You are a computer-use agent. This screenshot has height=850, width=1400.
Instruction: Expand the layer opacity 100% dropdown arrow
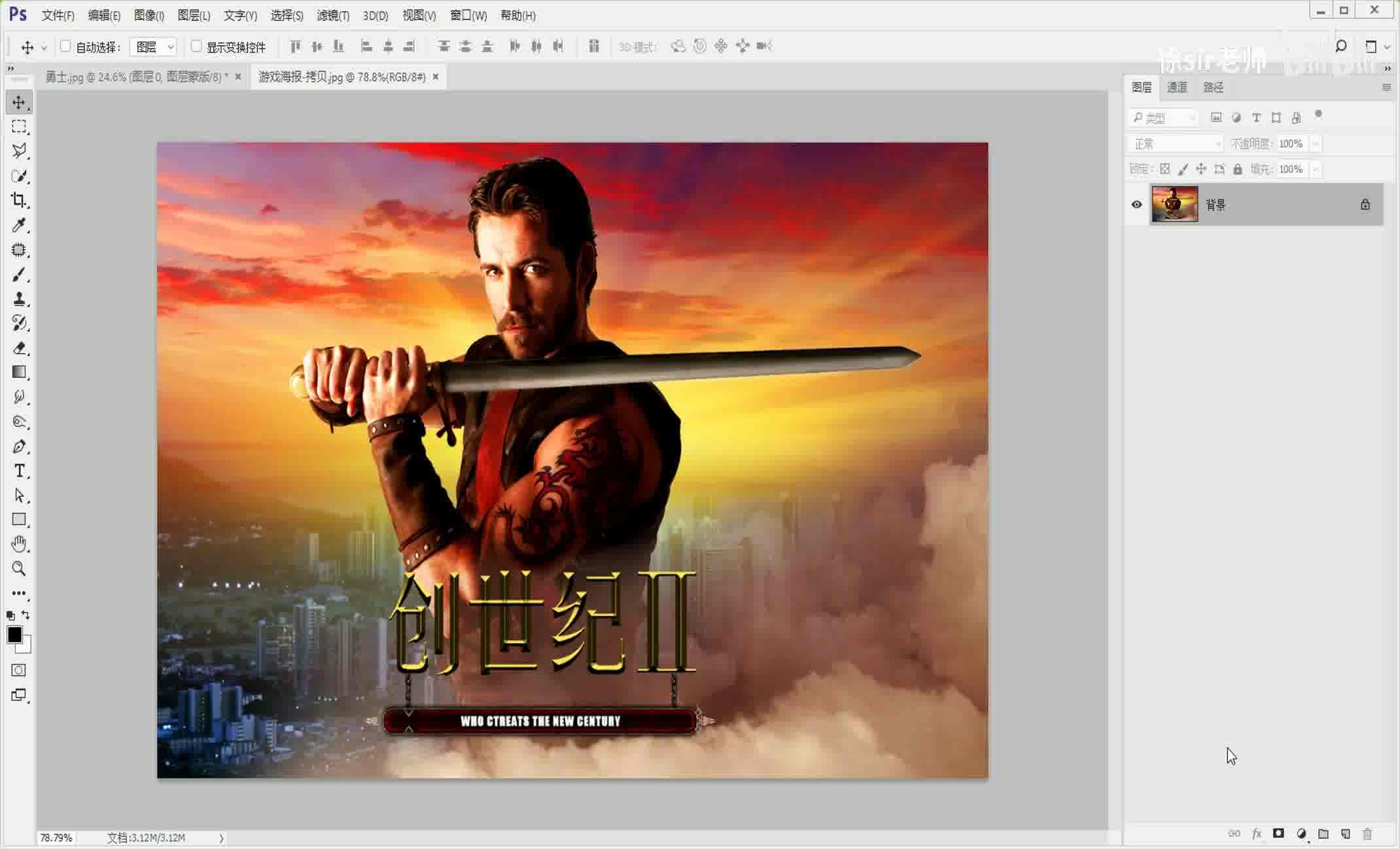[1316, 144]
